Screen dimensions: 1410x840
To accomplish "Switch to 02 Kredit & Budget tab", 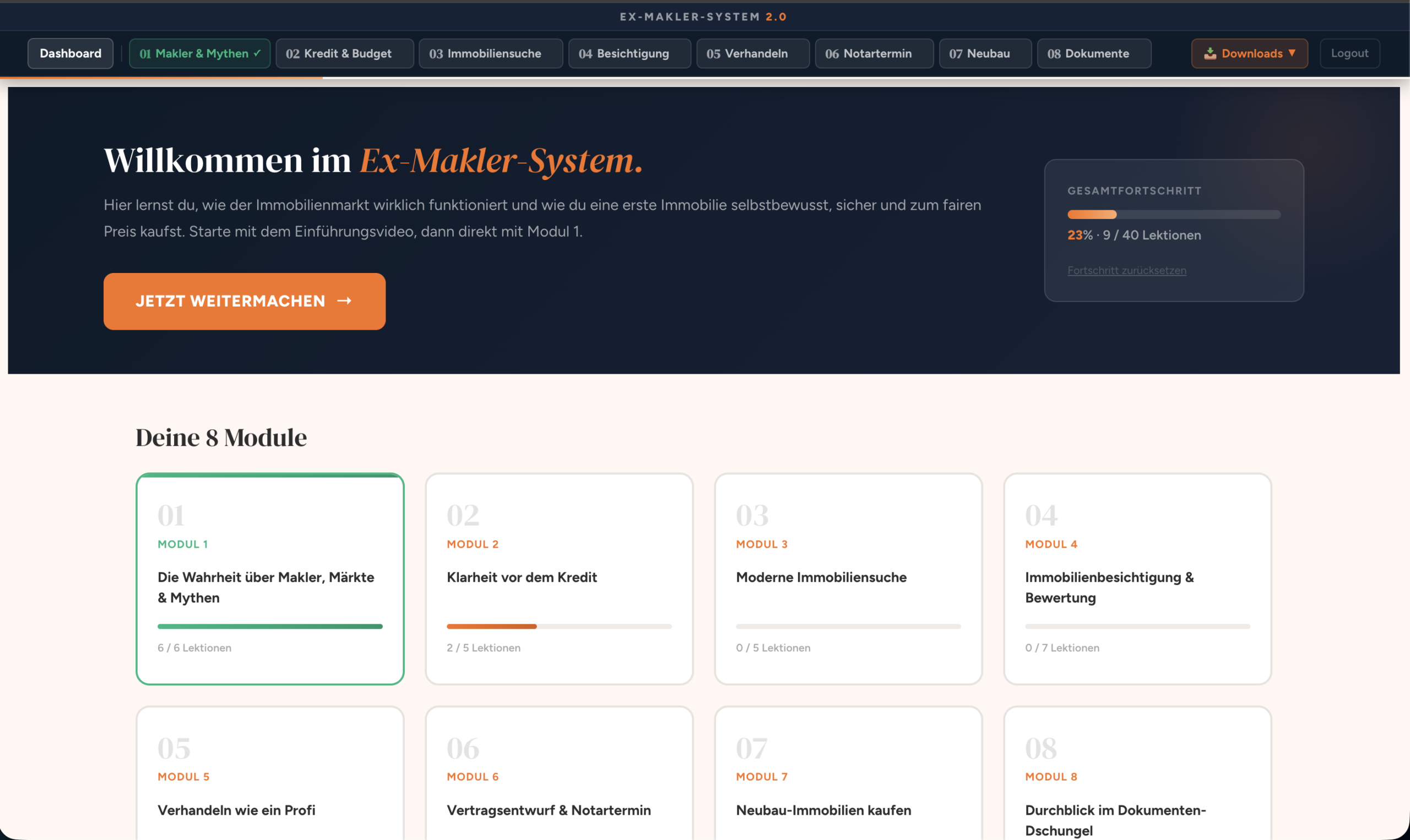I will tap(344, 53).
